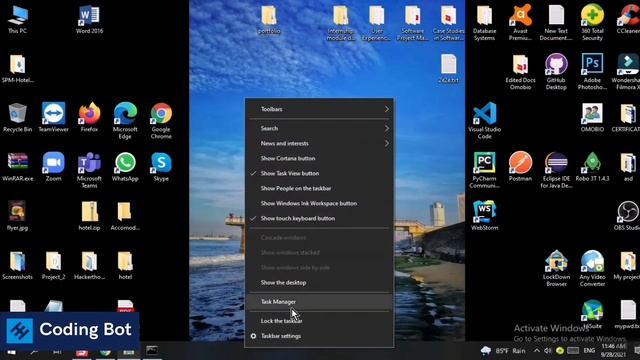640x360 pixels.
Task: Select the Accomod... folder
Action: point(125,216)
